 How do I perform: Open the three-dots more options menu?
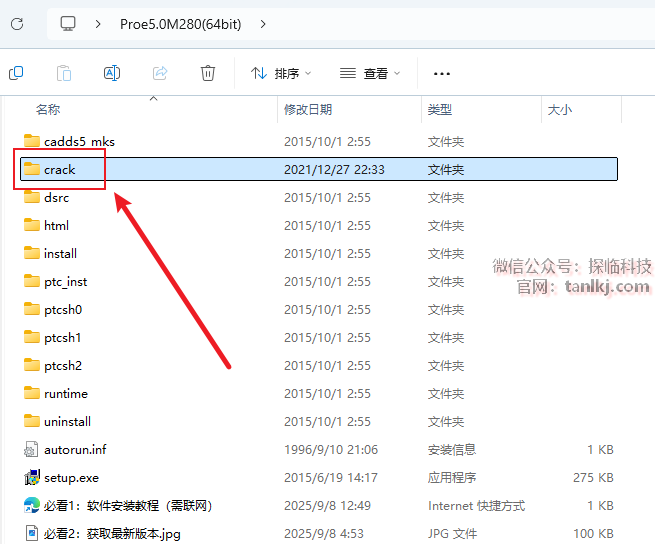pos(441,73)
